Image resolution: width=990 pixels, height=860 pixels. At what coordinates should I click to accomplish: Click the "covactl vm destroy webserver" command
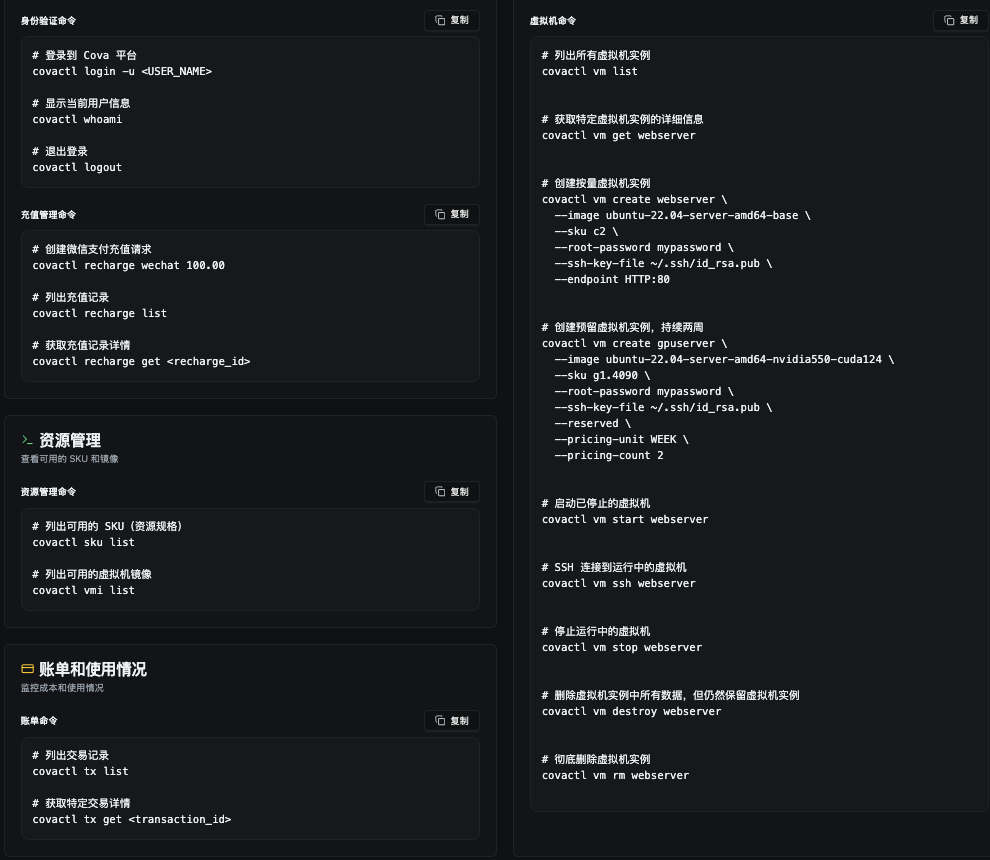point(631,711)
